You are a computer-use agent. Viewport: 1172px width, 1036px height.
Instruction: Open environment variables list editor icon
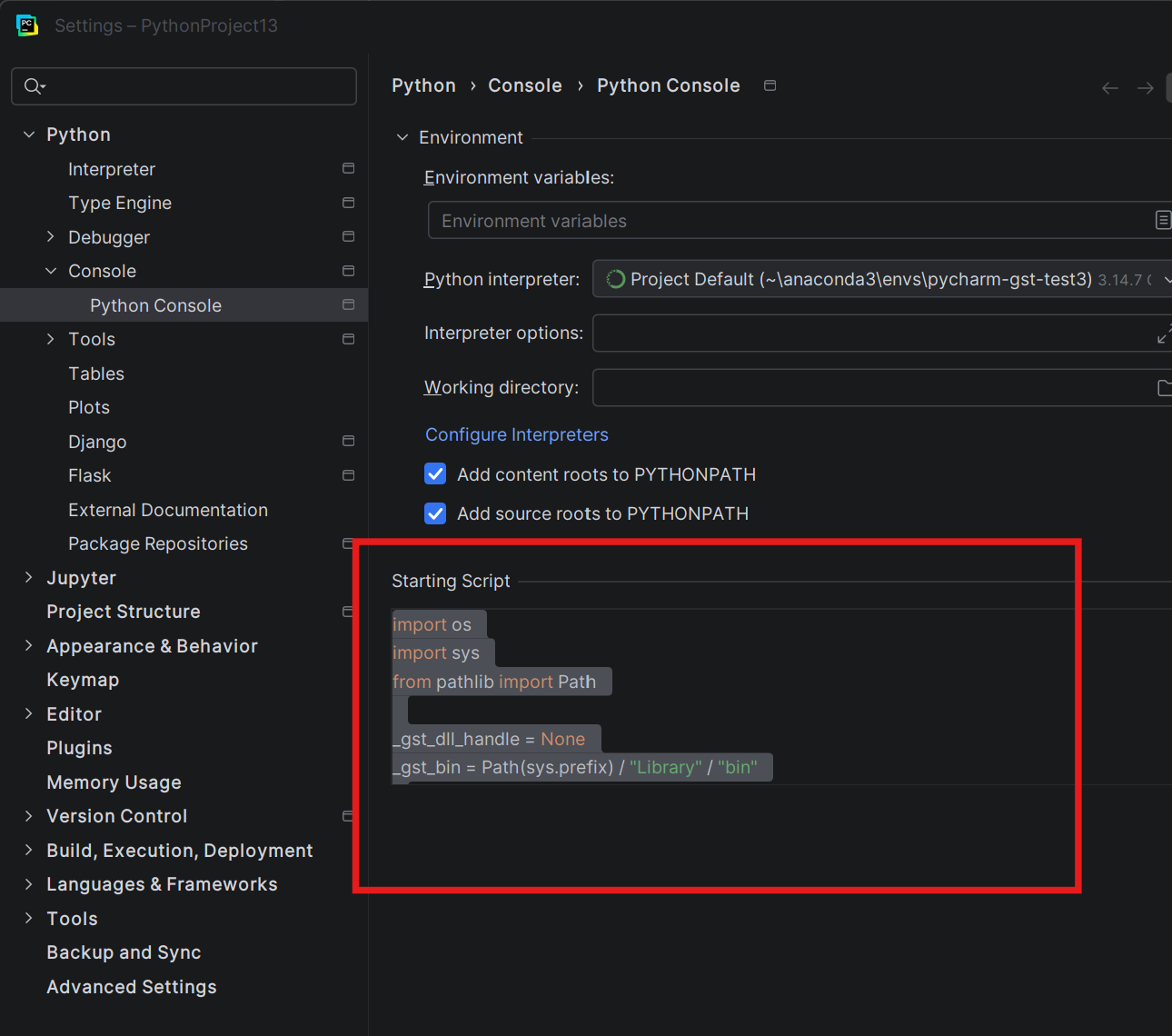tap(1162, 221)
